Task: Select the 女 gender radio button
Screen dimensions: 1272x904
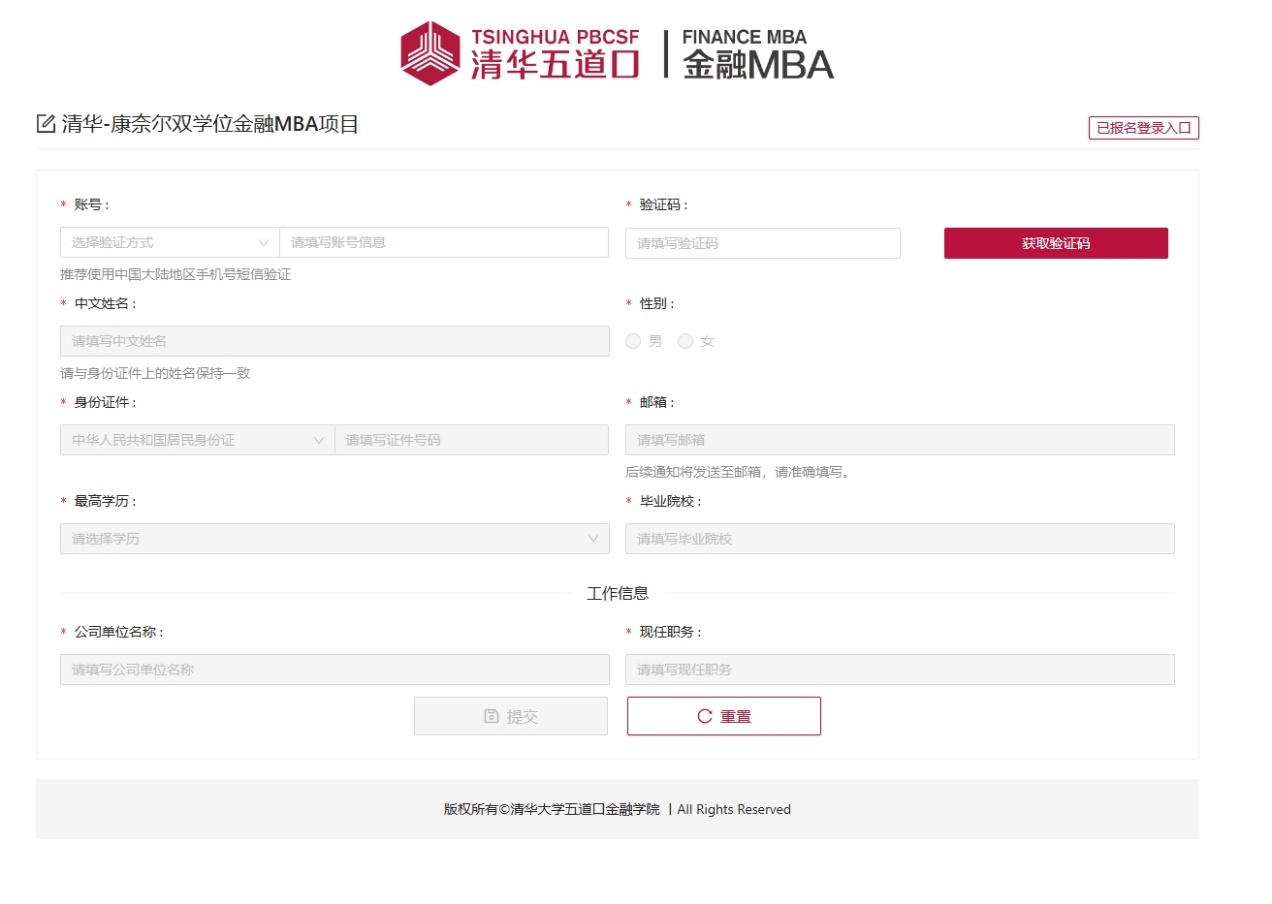Action: [685, 341]
